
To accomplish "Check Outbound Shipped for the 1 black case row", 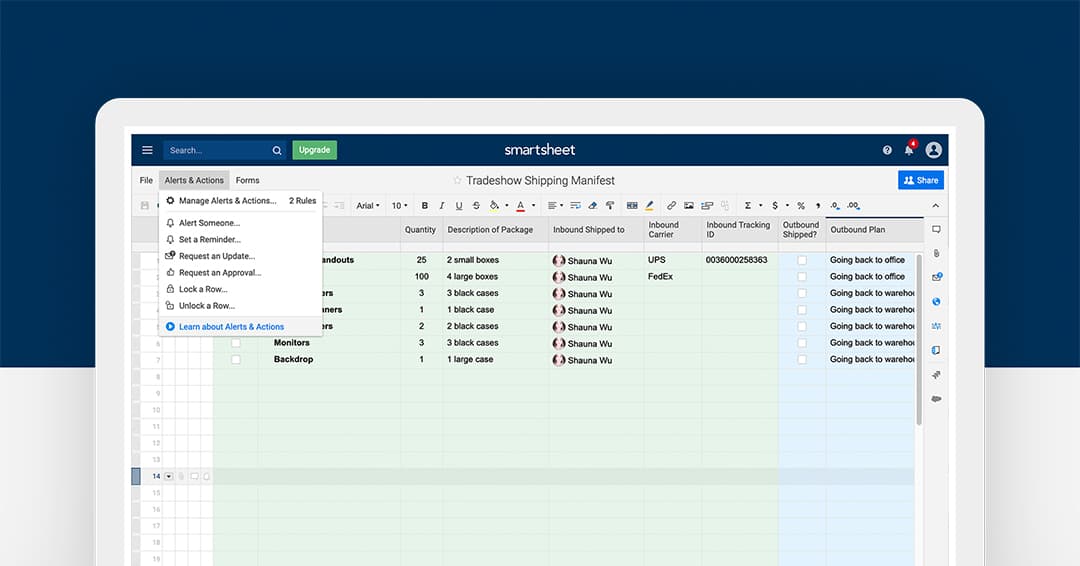I will [802, 310].
